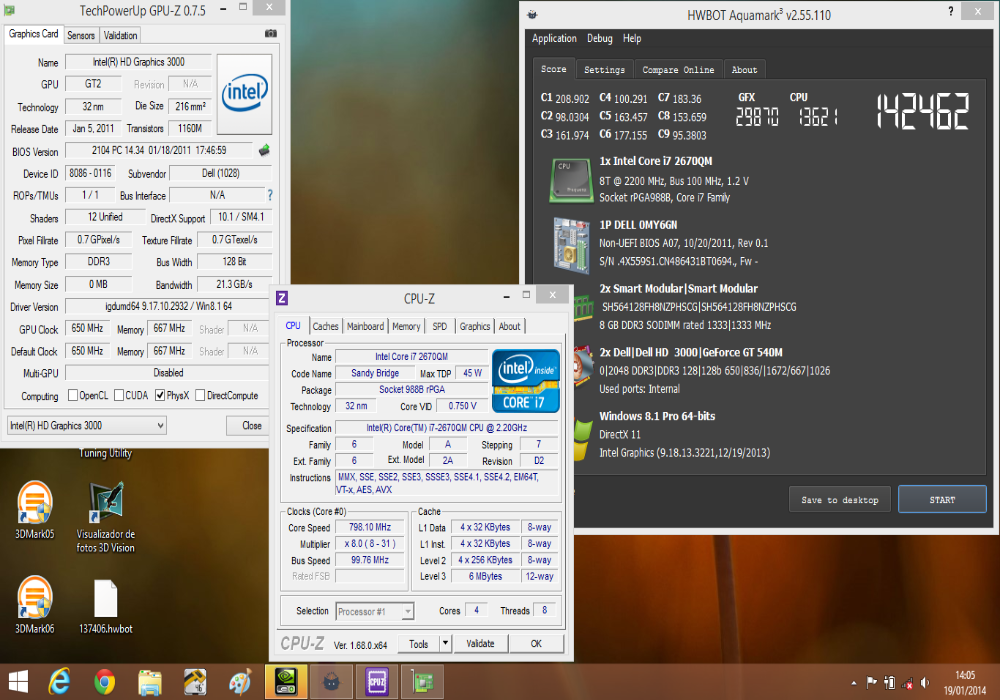This screenshot has height=700, width=1000.
Task: Click Save to desktop in Aquamark
Action: point(840,500)
